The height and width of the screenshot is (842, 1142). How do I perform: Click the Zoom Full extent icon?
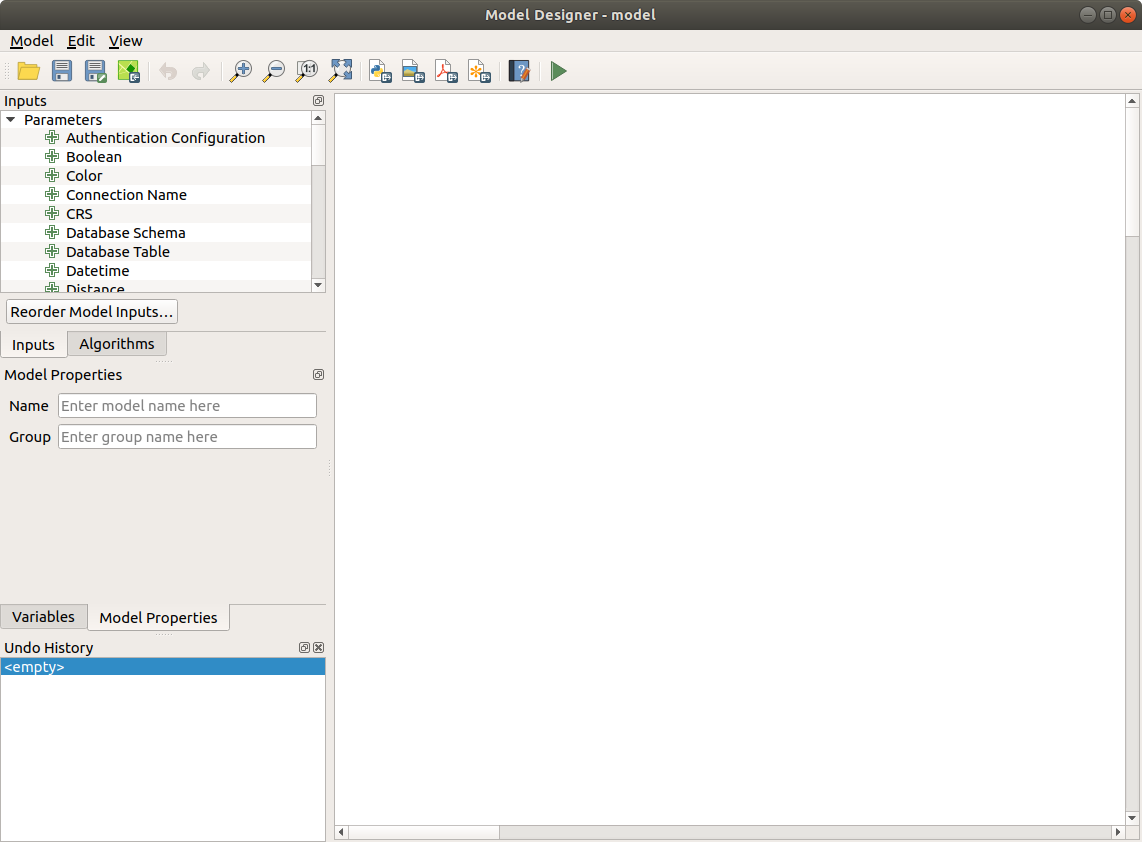(340, 71)
